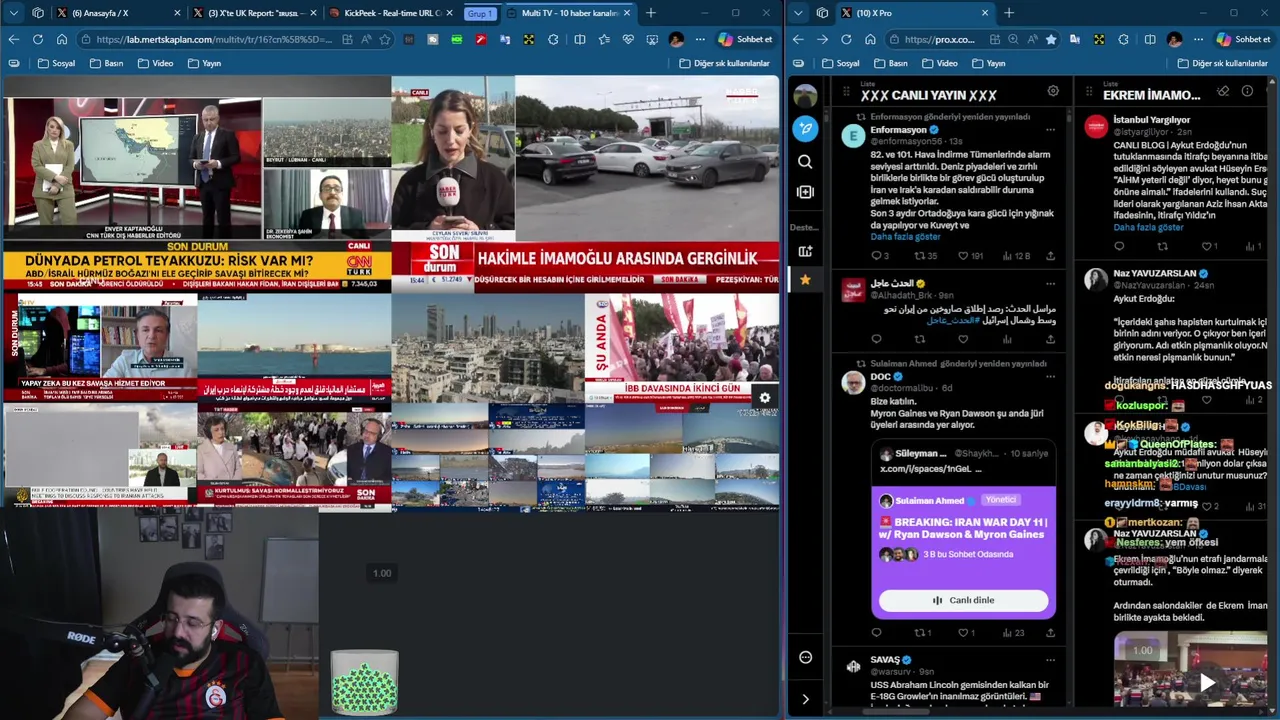Image resolution: width=1280 pixels, height=720 pixels.
Task: Switch to the (6) Anasayfa / X tab
Action: [118, 13]
